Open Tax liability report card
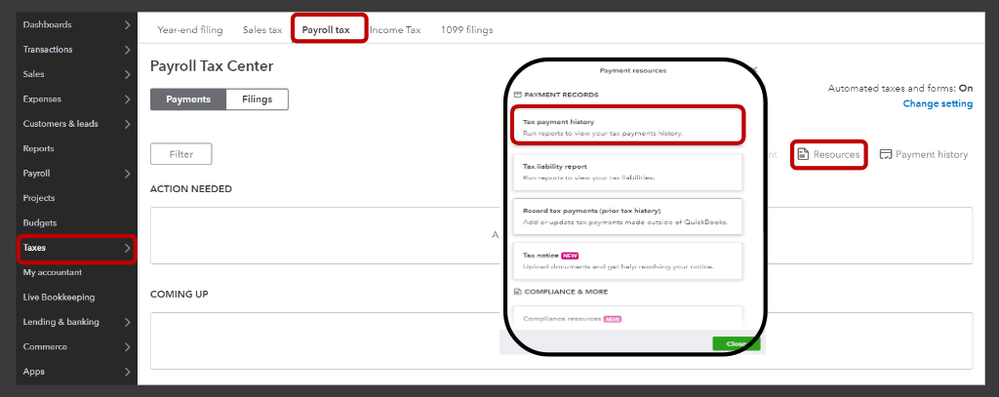The width and height of the screenshot is (999, 397). tap(628, 172)
